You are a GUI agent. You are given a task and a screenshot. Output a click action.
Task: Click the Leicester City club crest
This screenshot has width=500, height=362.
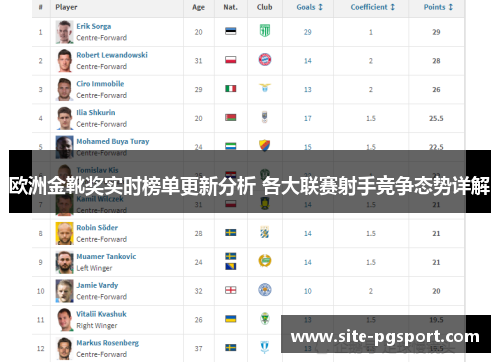(x=265, y=290)
